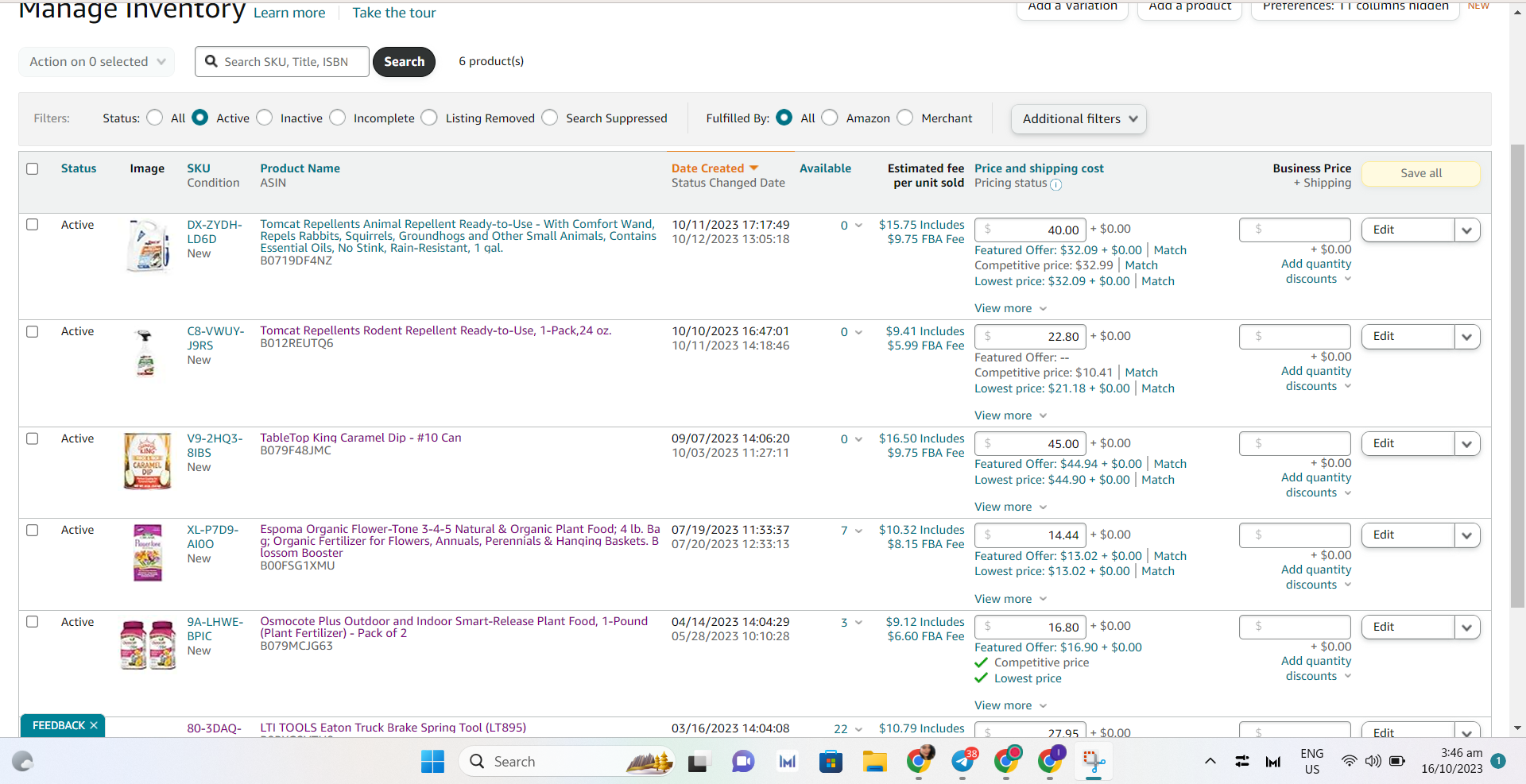Select the checkbox for Osmocote Plant Food row

coord(33,622)
